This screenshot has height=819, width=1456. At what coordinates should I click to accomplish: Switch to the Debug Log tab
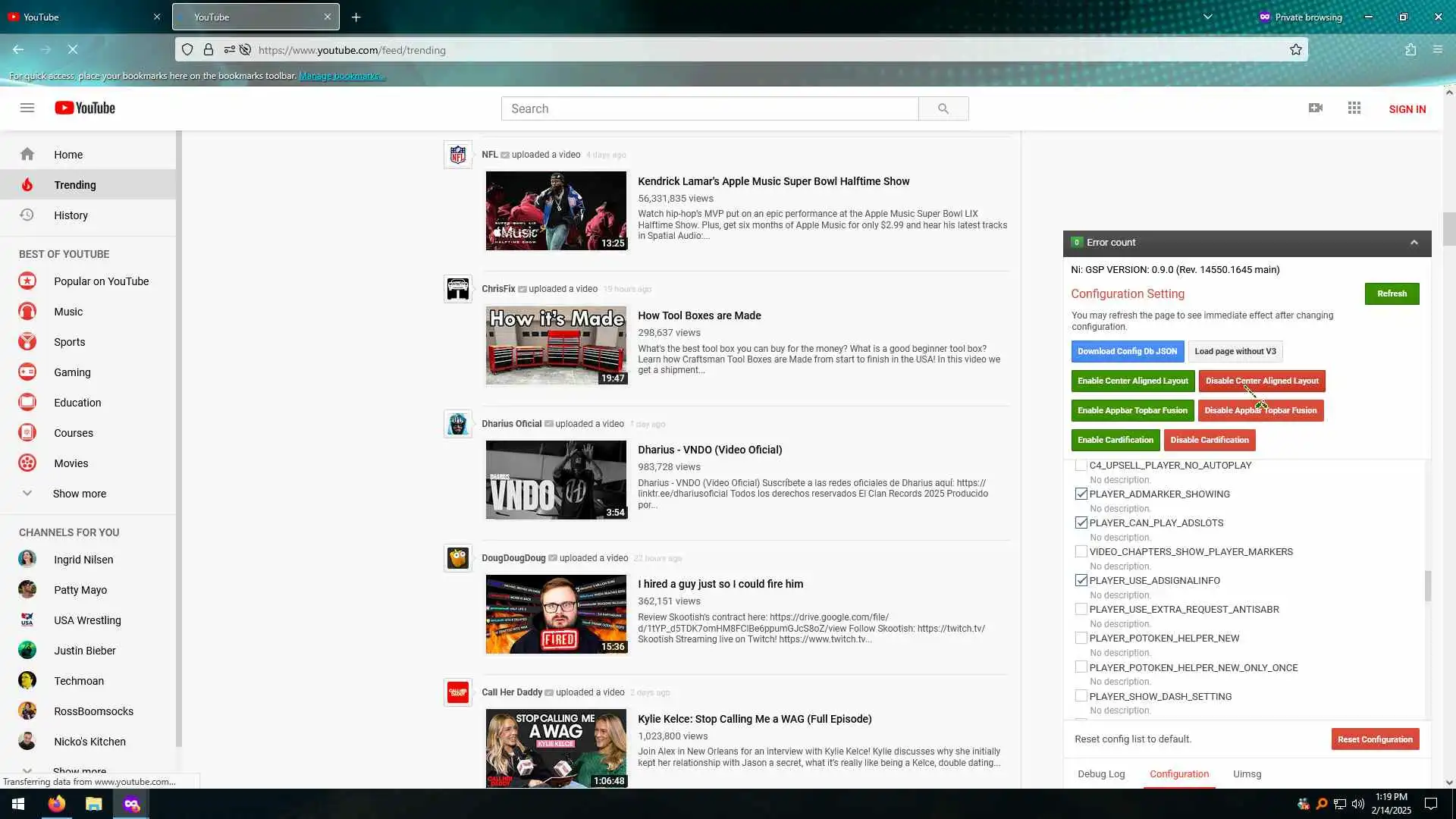1100,774
